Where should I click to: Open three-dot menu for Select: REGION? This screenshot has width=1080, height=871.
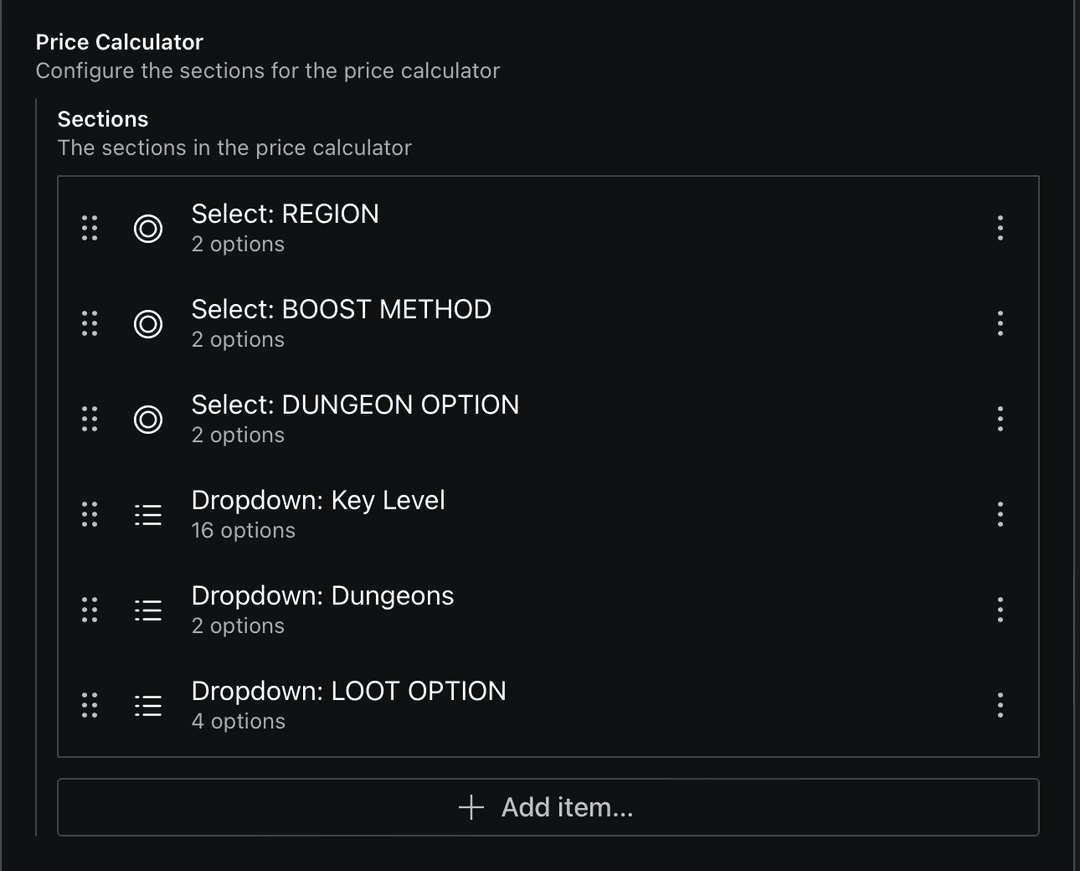(x=1000, y=228)
